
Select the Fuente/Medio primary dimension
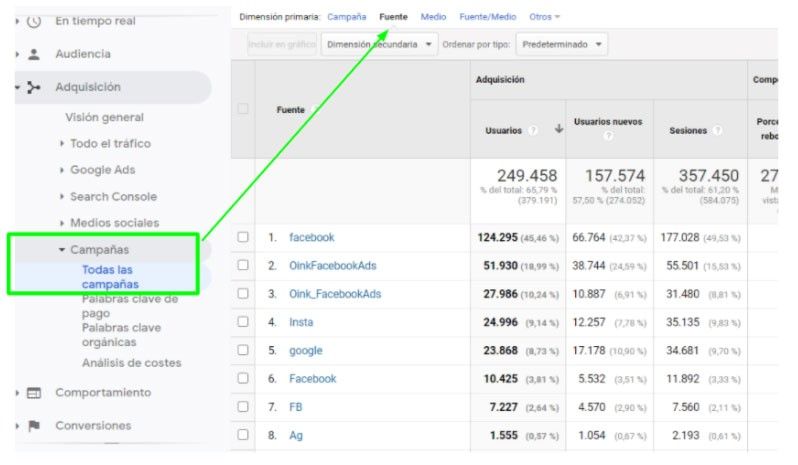click(488, 17)
